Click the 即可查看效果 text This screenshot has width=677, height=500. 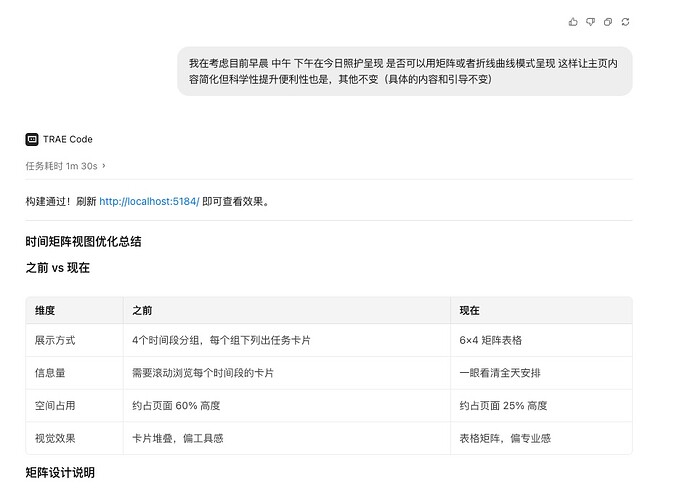coord(235,202)
